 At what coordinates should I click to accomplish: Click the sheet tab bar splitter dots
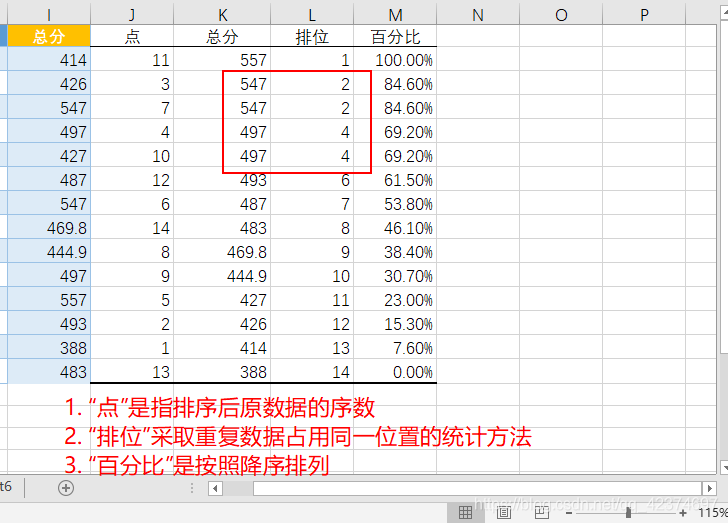pyautogui.click(x=192, y=488)
